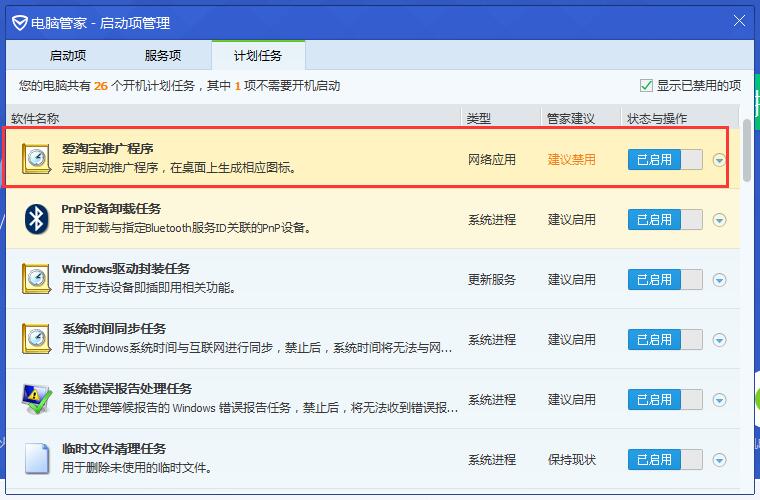The width and height of the screenshot is (760, 500).
Task: Uncheck the 显示已禁用的项 checkbox
Action: [x=646, y=86]
